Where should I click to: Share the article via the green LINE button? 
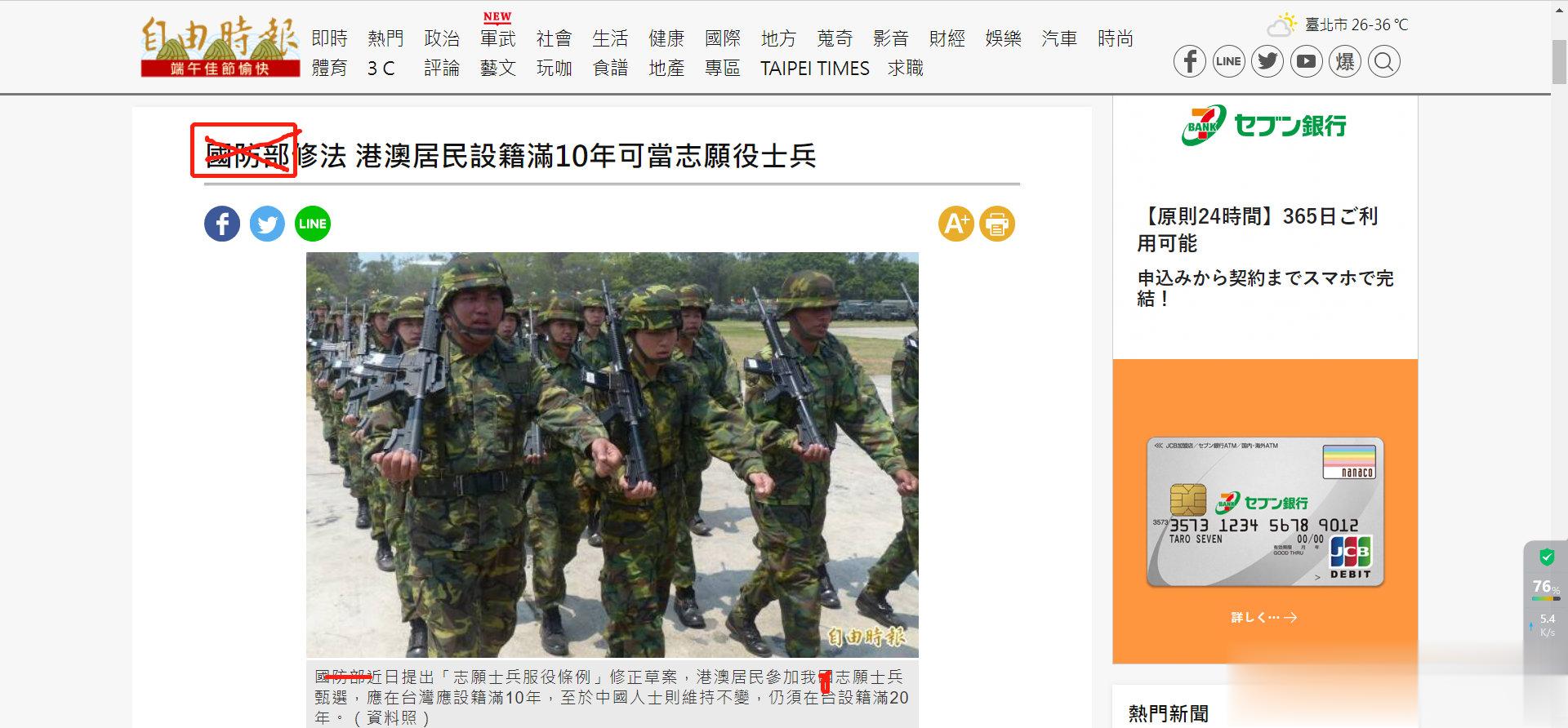tap(313, 224)
